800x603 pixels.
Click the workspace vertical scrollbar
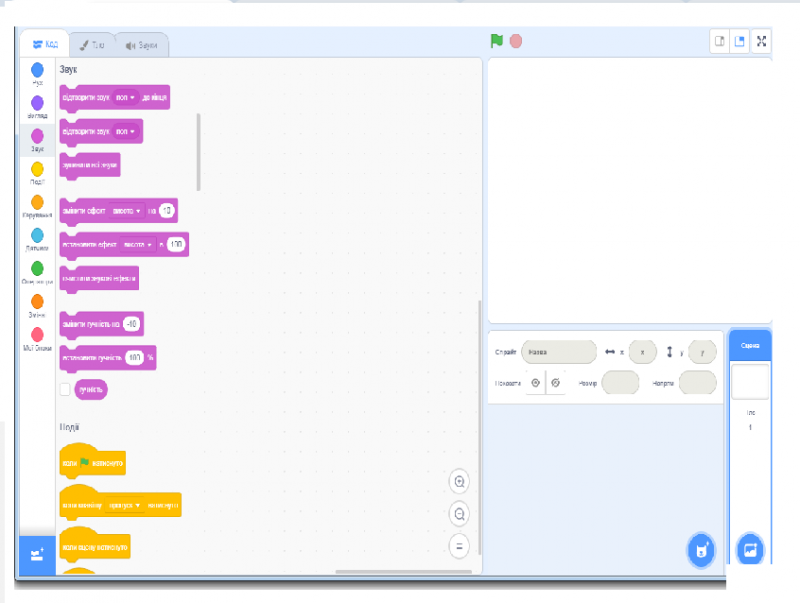480,428
